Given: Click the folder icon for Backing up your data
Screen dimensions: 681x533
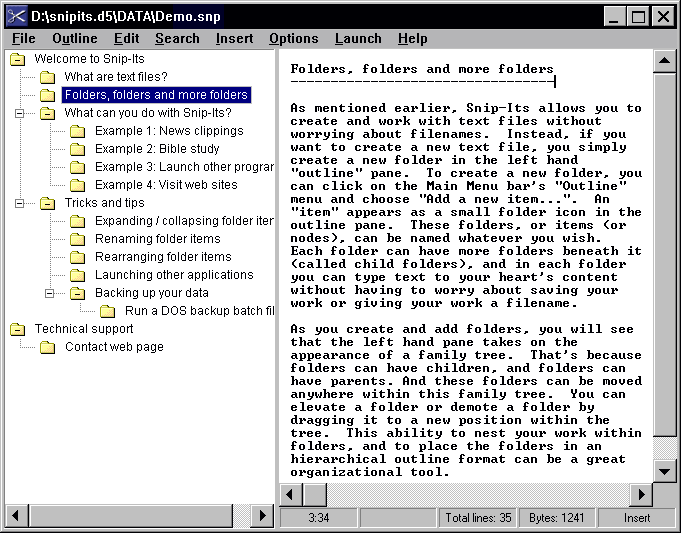Looking at the screenshot, I should coord(77,294).
